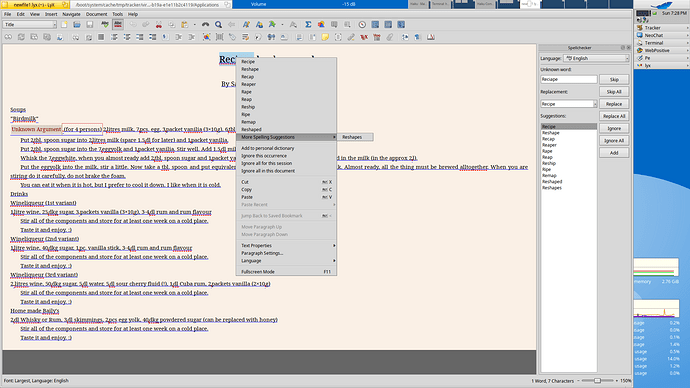The height and width of the screenshot is (388, 690).
Task: Click the Skip button
Action: [614, 80]
